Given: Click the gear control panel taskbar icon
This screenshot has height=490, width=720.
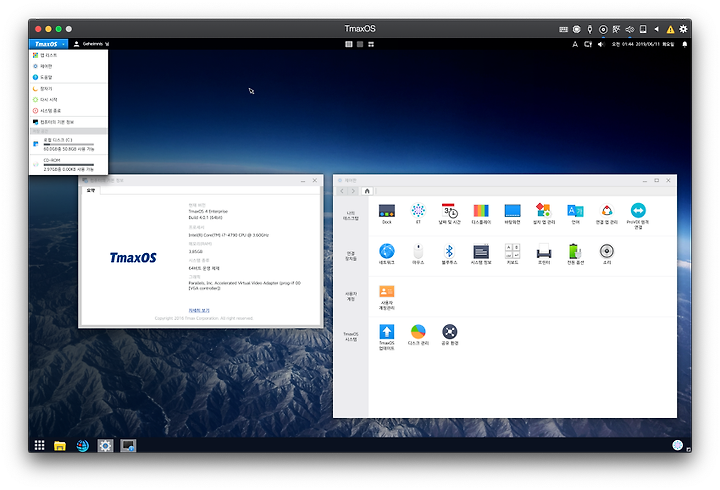Looking at the screenshot, I should point(105,445).
